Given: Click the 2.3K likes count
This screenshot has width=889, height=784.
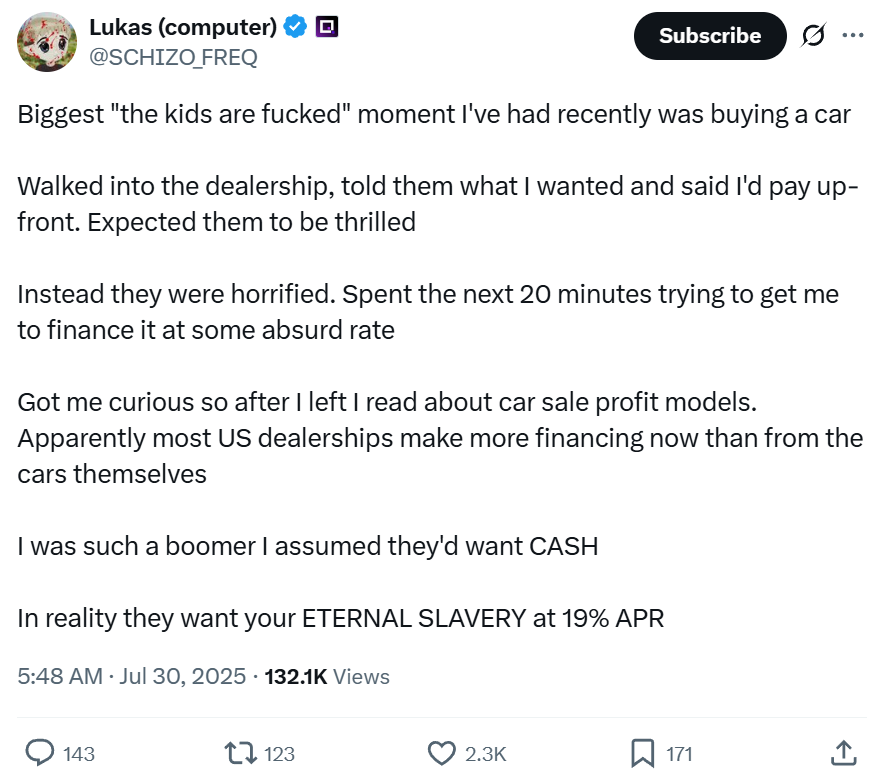Looking at the screenshot, I should tap(486, 753).
